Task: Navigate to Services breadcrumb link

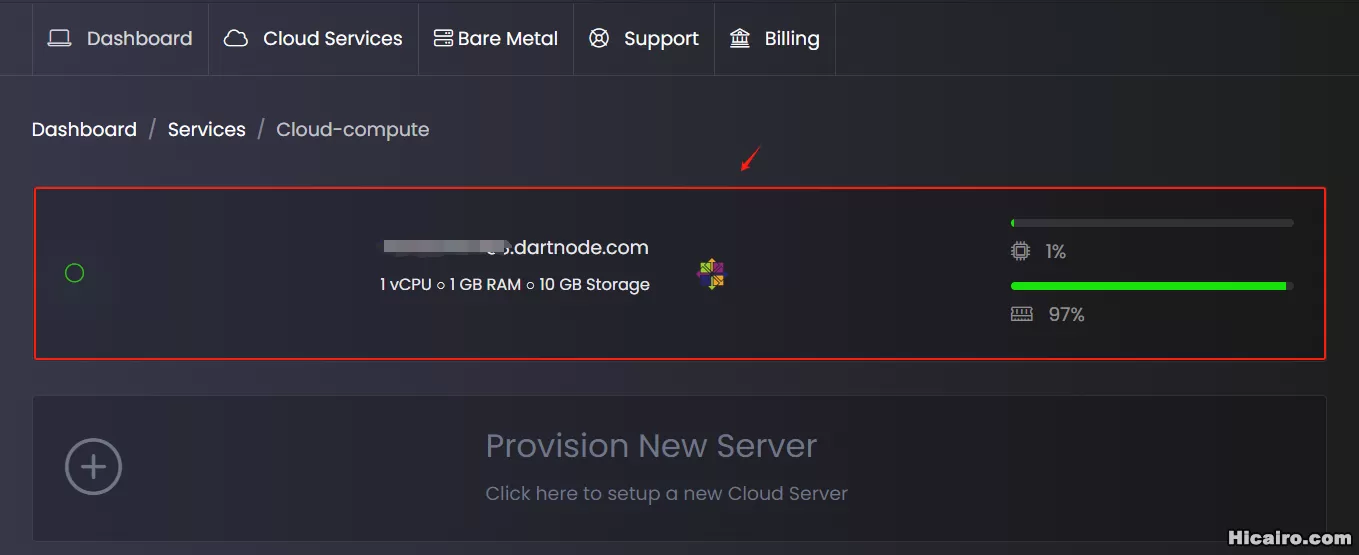Action: (207, 130)
